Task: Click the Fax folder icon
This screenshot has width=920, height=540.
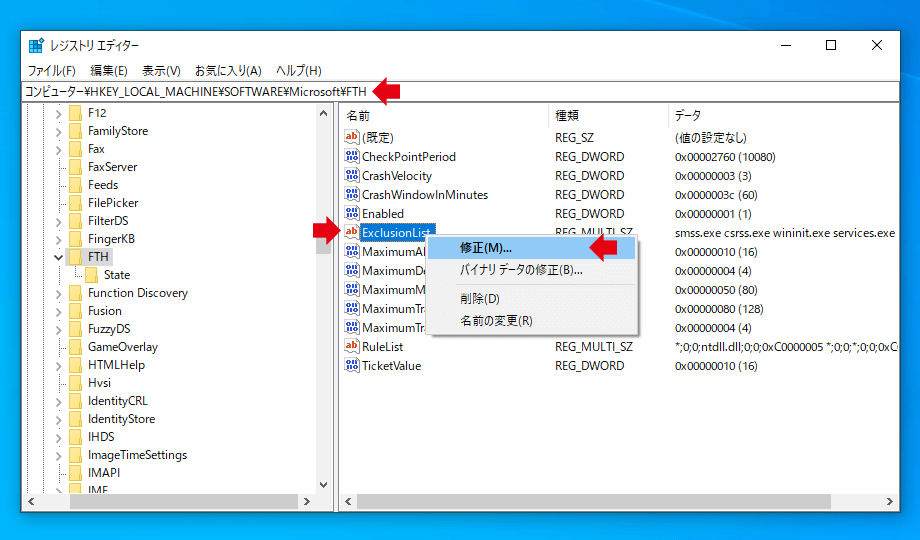Action: [76, 149]
